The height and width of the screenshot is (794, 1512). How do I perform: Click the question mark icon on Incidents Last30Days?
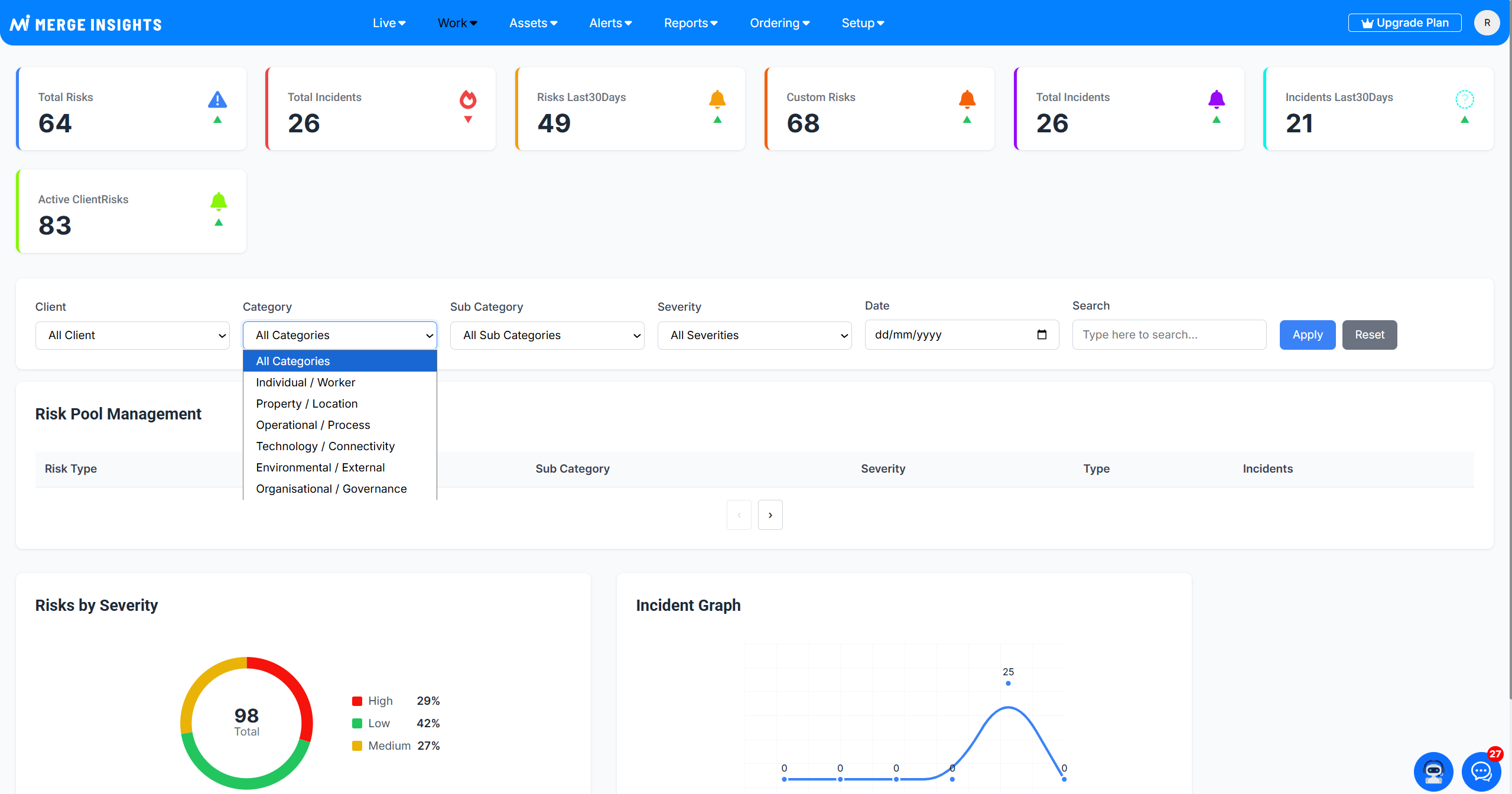click(1465, 99)
